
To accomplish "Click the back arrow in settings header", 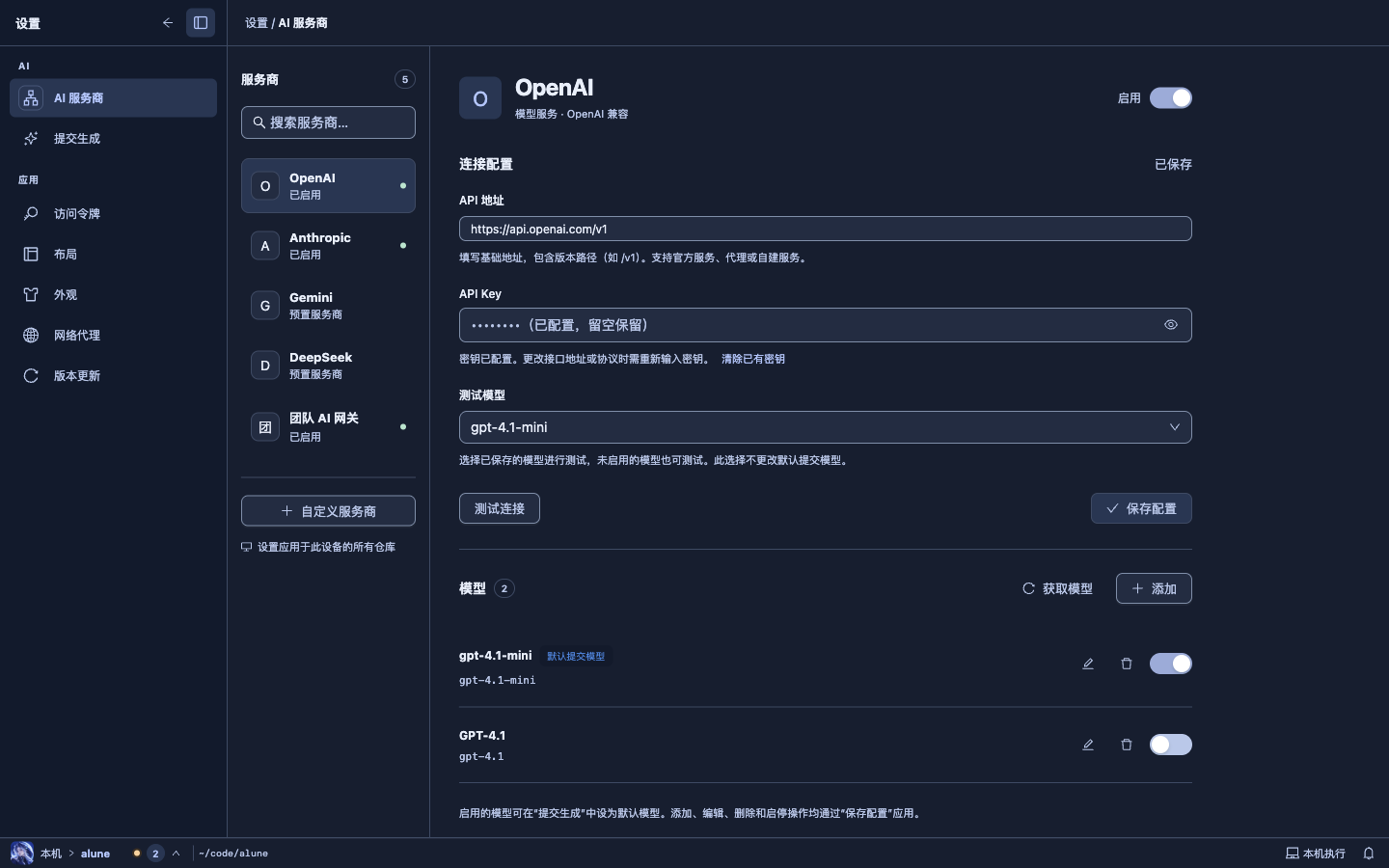I will pos(168,22).
